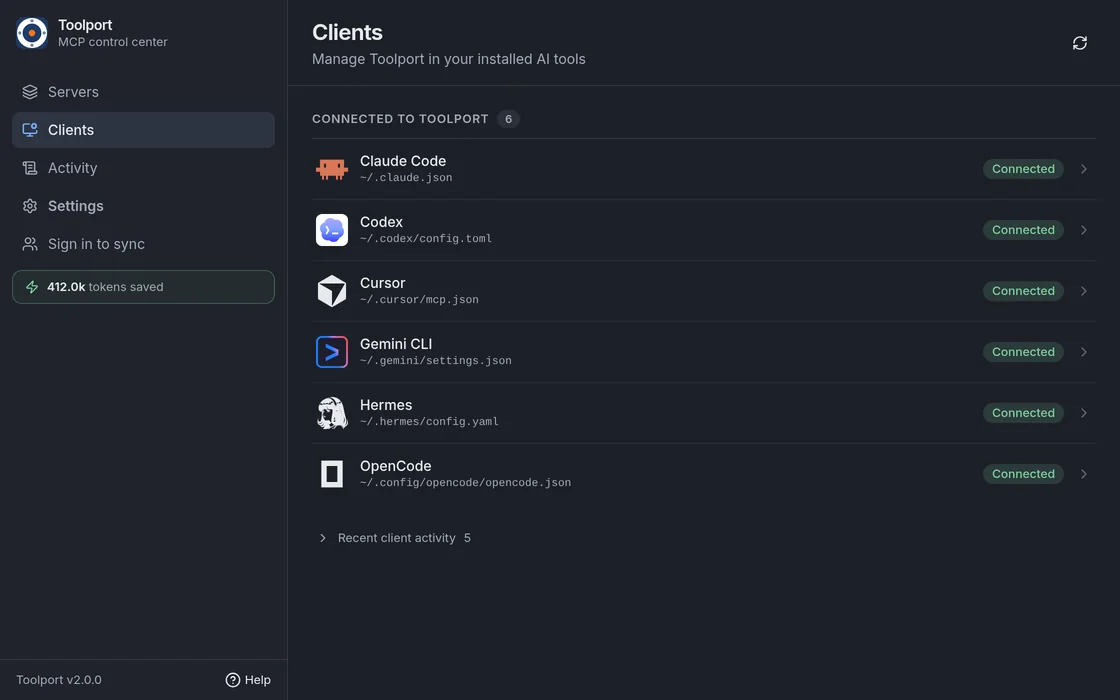This screenshot has height=700, width=1120.
Task: Open Hermes row chevron
Action: coord(1084,413)
